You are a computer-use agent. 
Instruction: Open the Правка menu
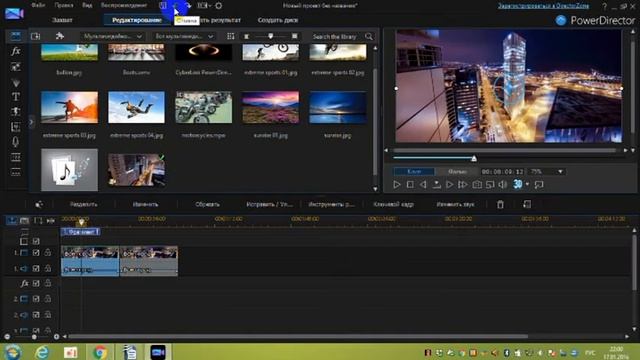pos(64,5)
